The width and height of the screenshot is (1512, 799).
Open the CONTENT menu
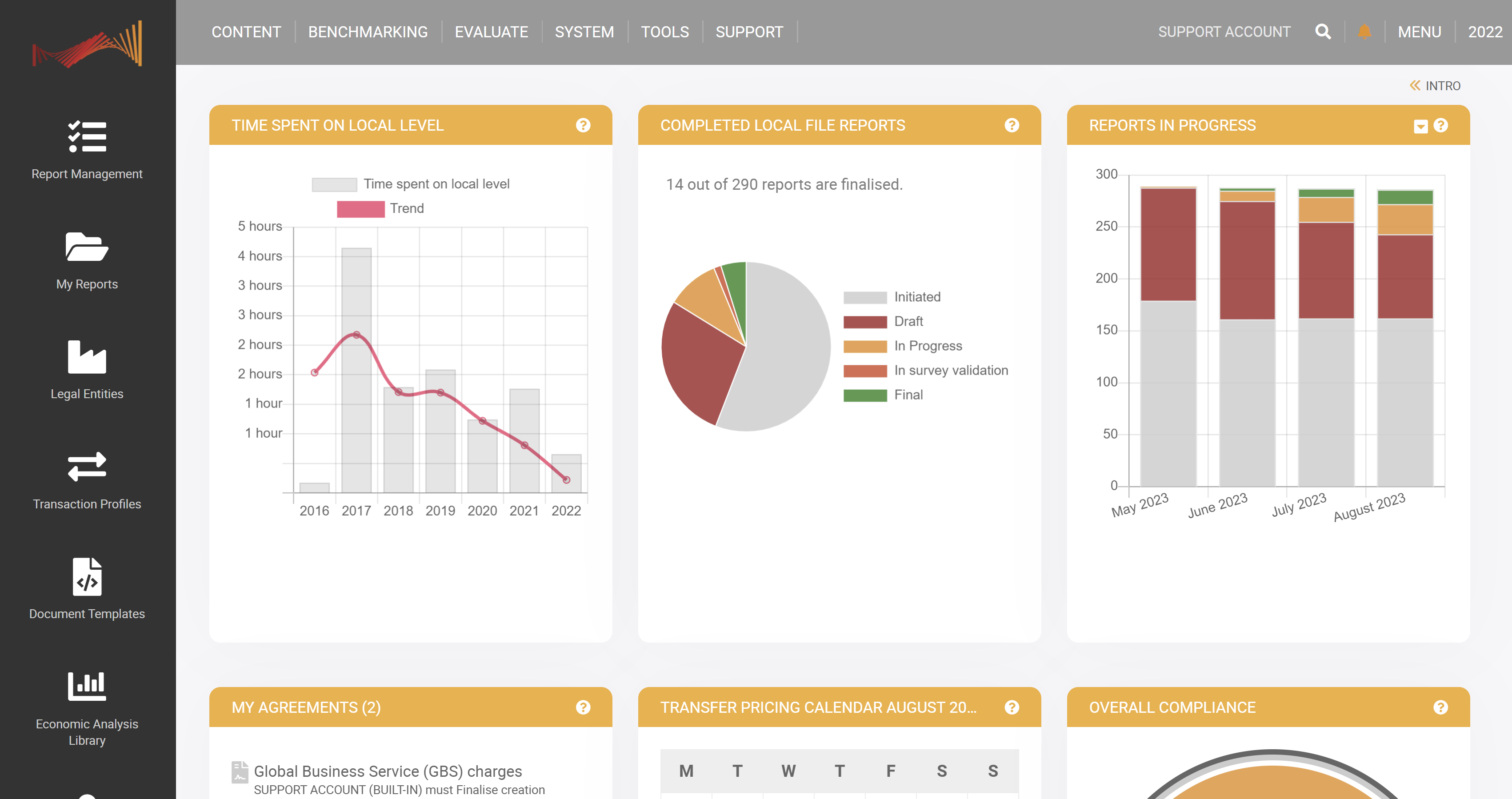[x=246, y=32]
